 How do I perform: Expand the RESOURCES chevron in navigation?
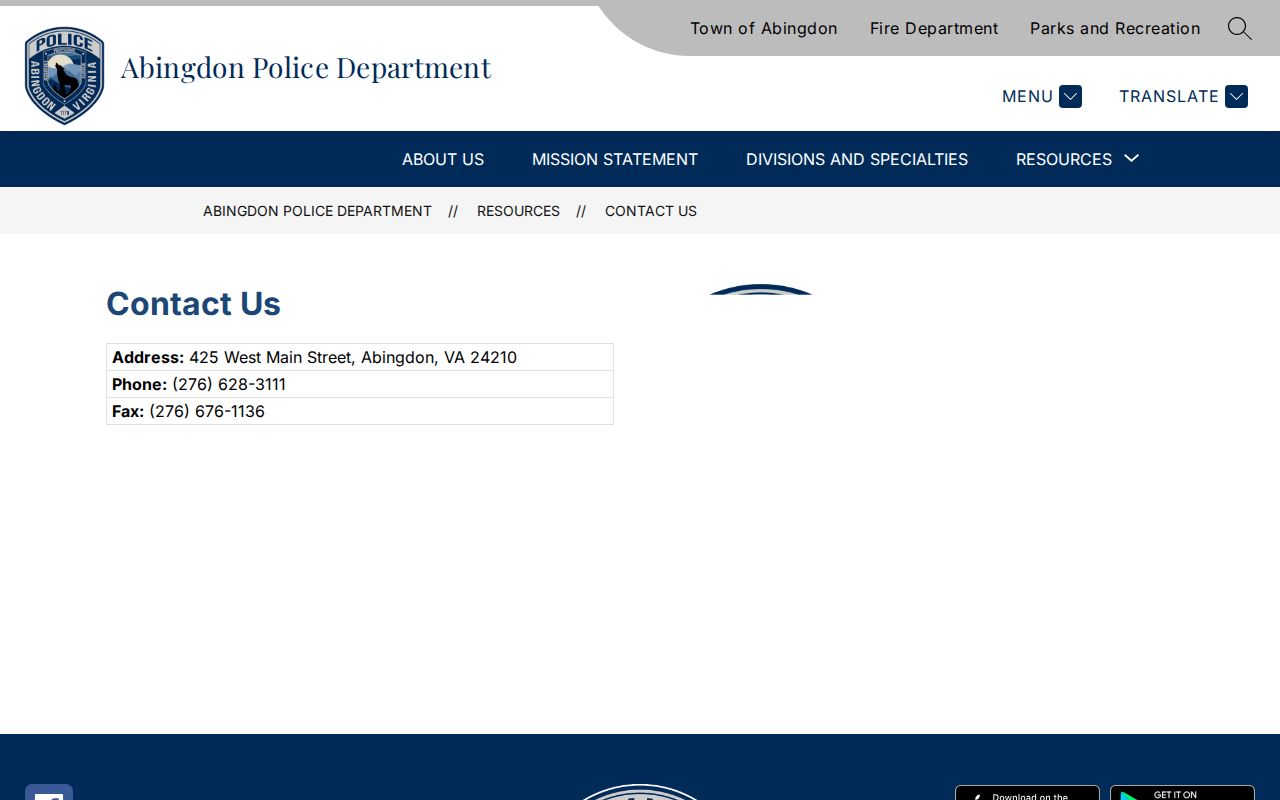pos(1132,158)
